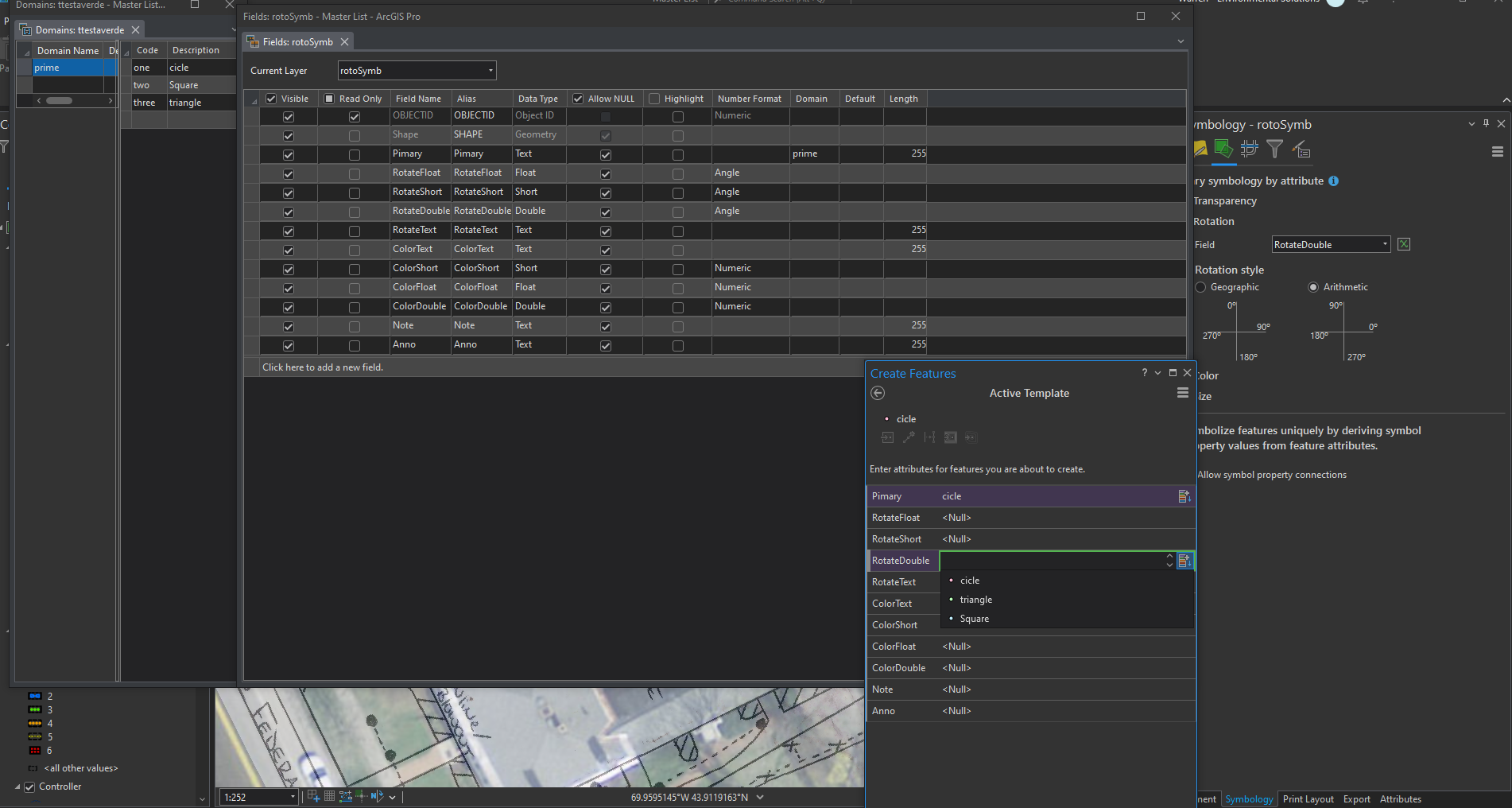Click the Display filters funnel icon
1512x808 pixels.
[1274, 149]
